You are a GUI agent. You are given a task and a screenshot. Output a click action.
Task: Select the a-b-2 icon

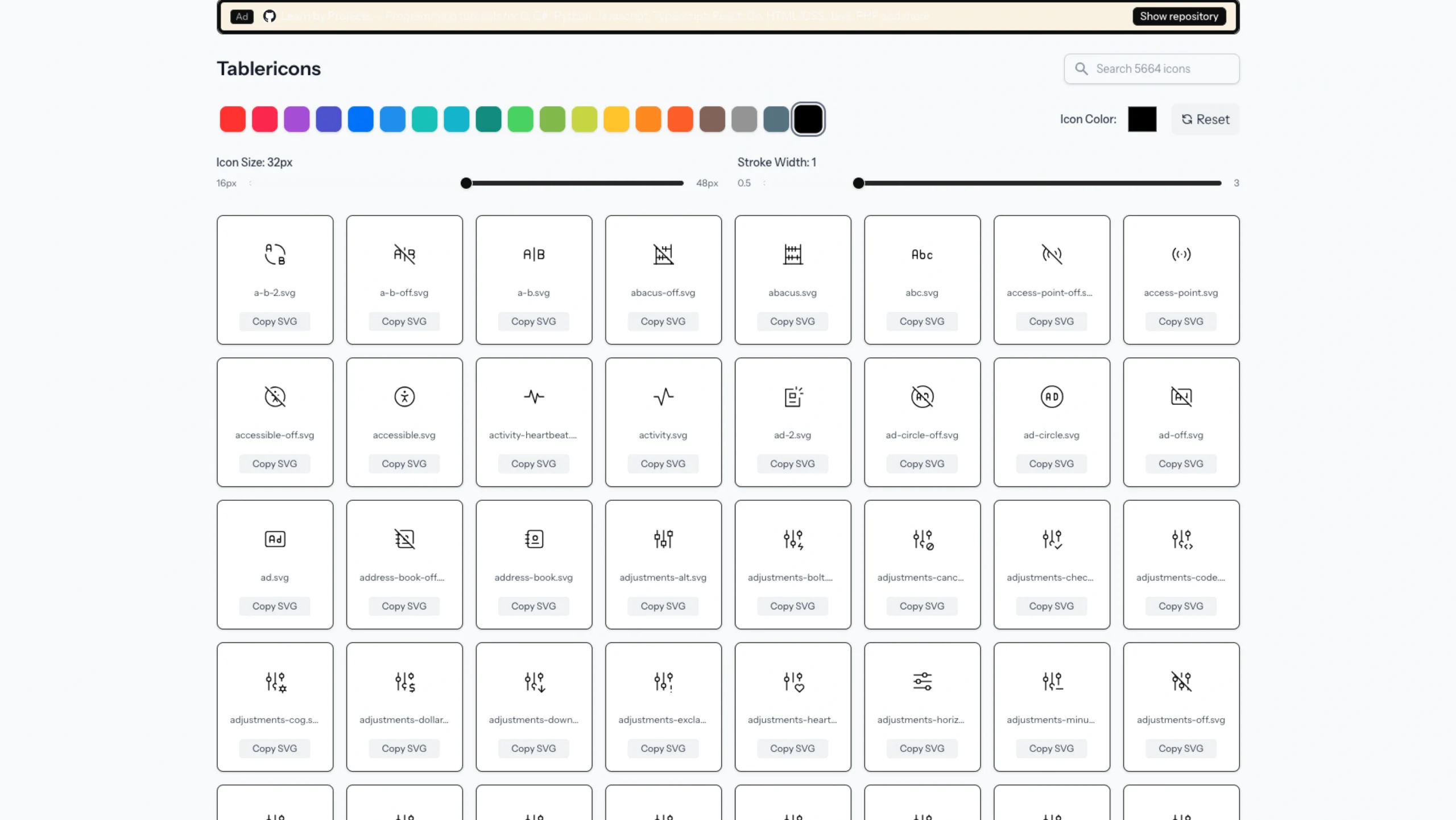[x=275, y=254]
